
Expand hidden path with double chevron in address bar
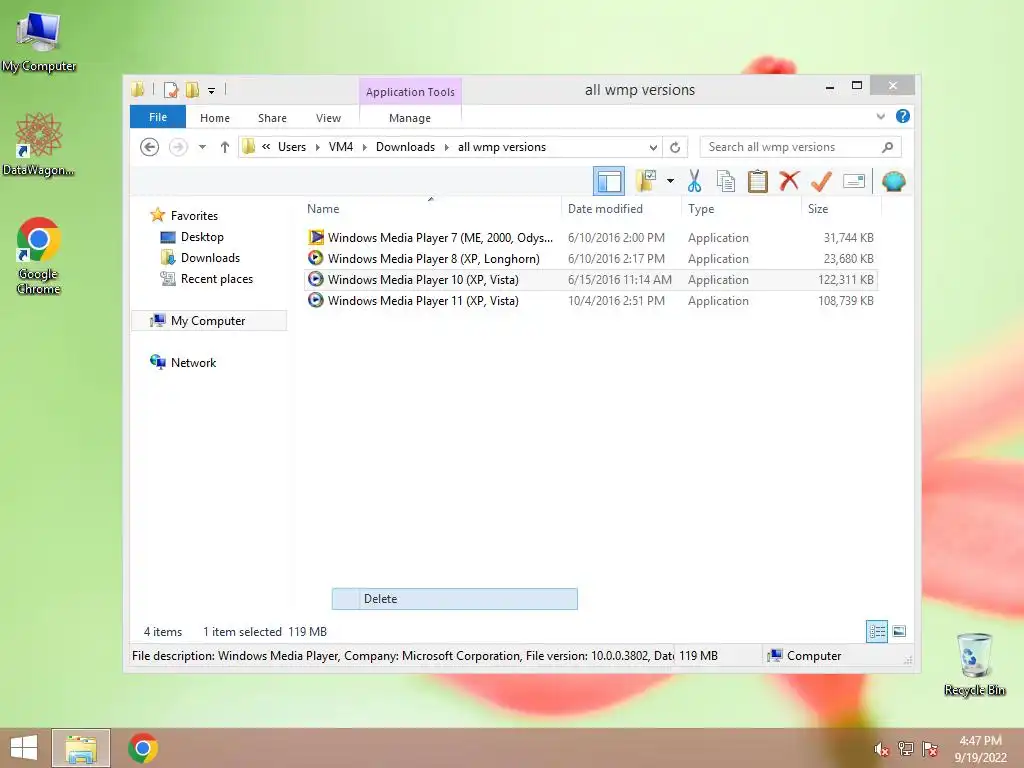coord(266,146)
